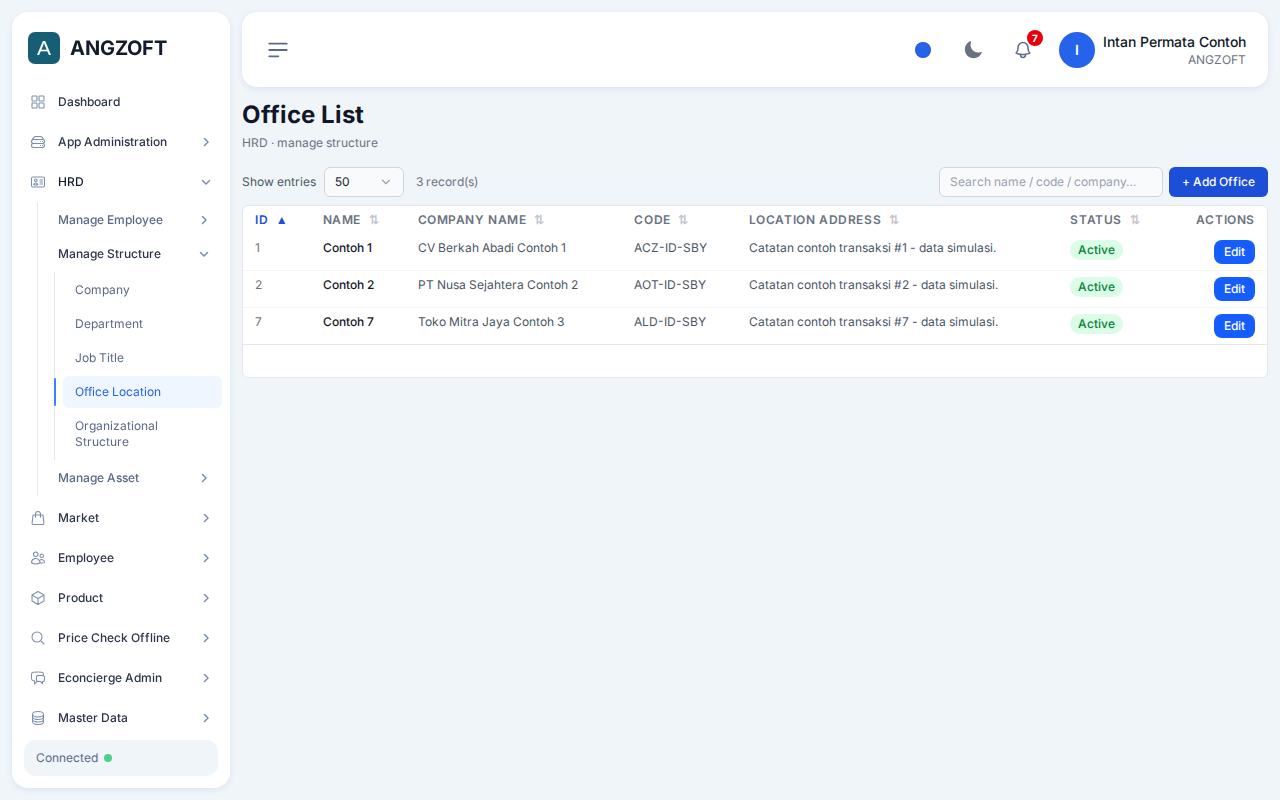
Task: Click the Connected status indicator
Action: click(x=121, y=758)
